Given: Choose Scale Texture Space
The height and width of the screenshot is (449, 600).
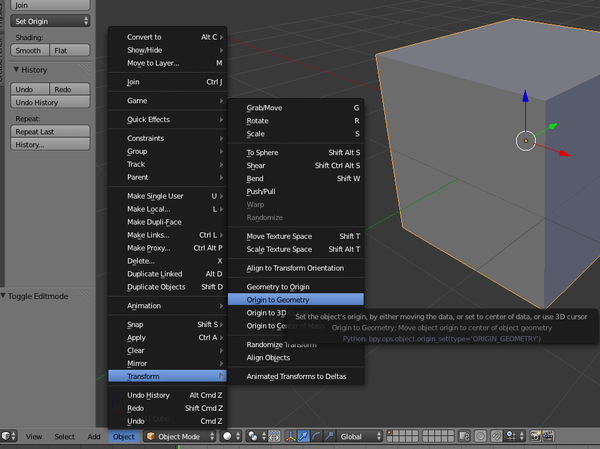Looking at the screenshot, I should pos(296,249).
